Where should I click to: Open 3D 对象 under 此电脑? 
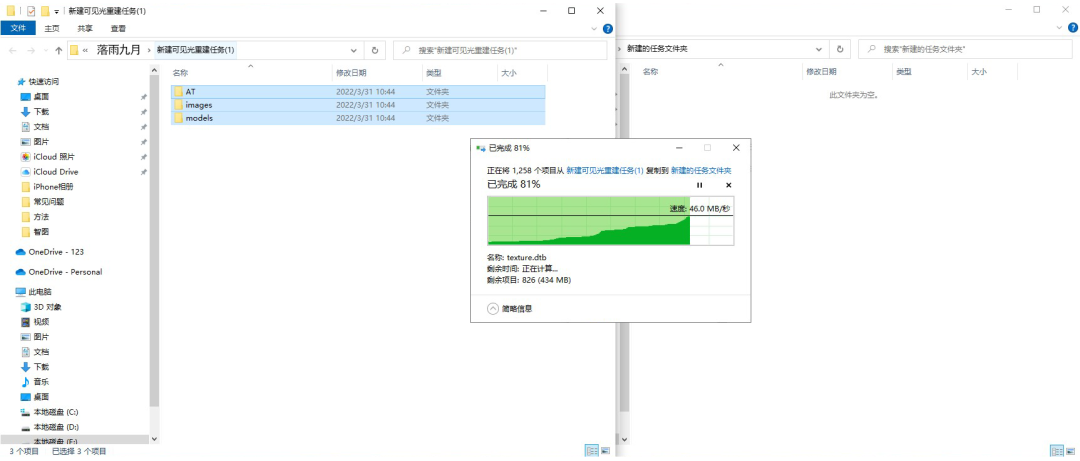coord(48,307)
